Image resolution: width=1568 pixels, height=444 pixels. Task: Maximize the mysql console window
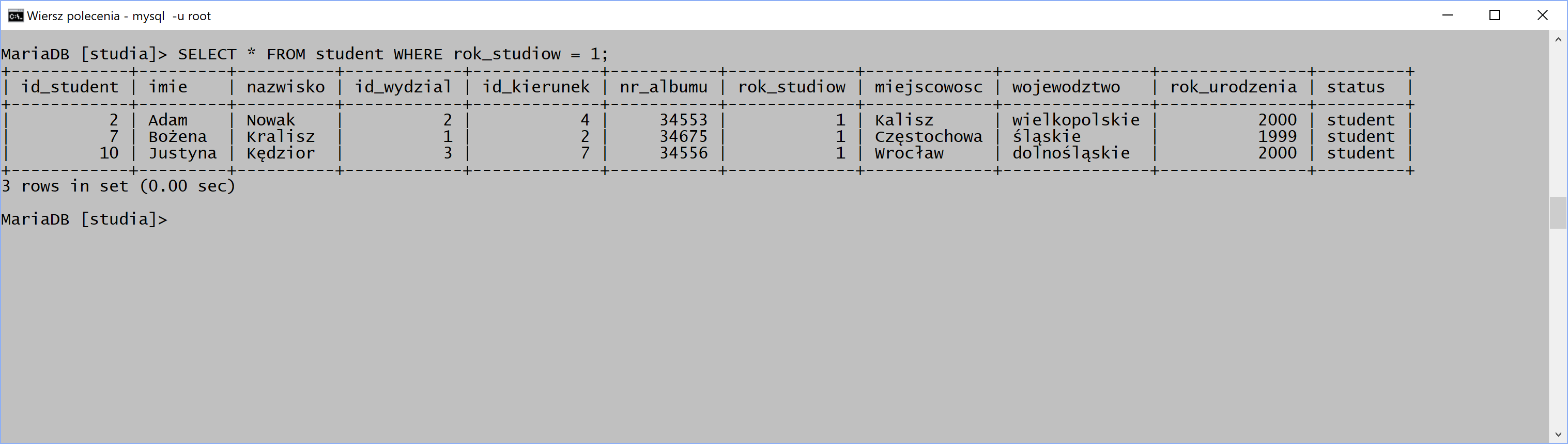point(1494,15)
